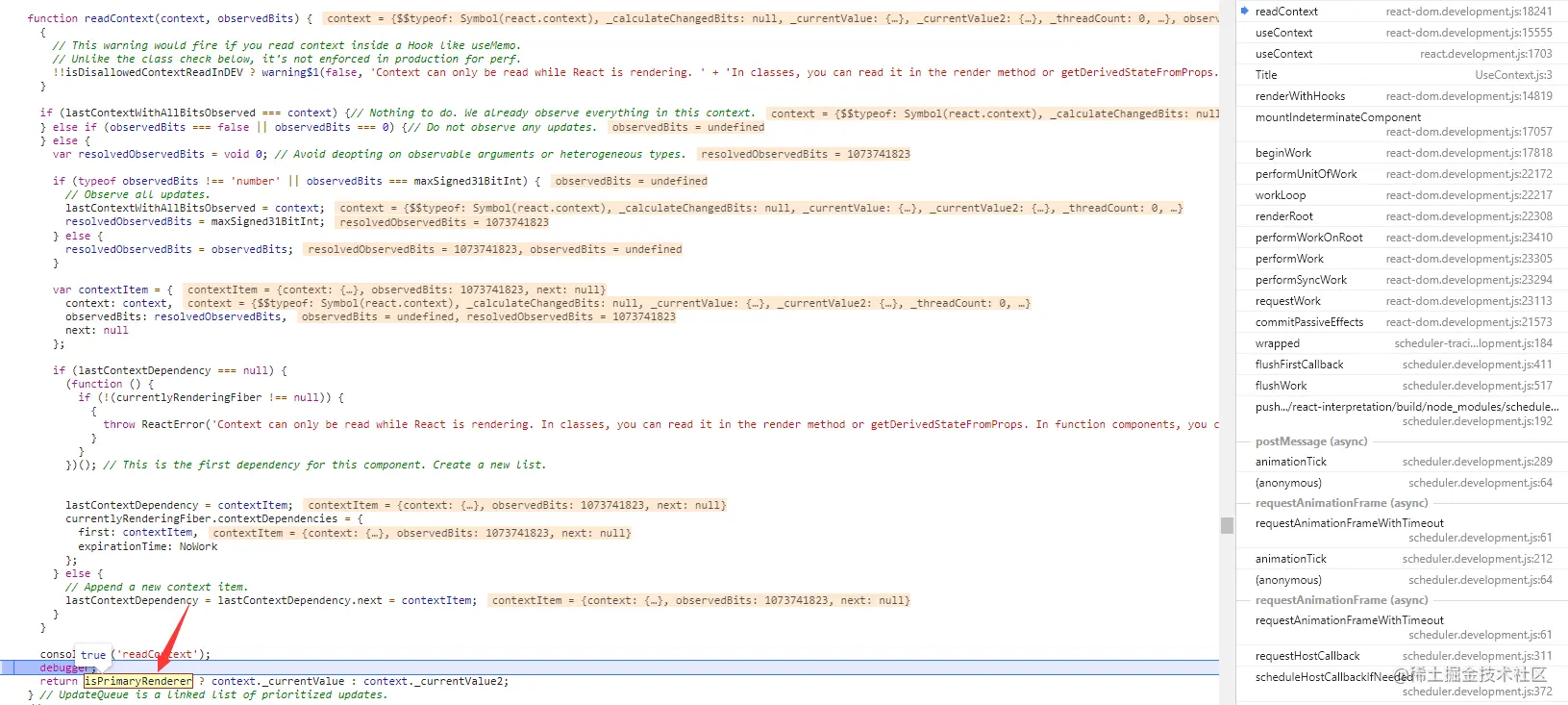Click the 'expirationTime: NoWork' code line

pyautogui.click(x=148, y=546)
